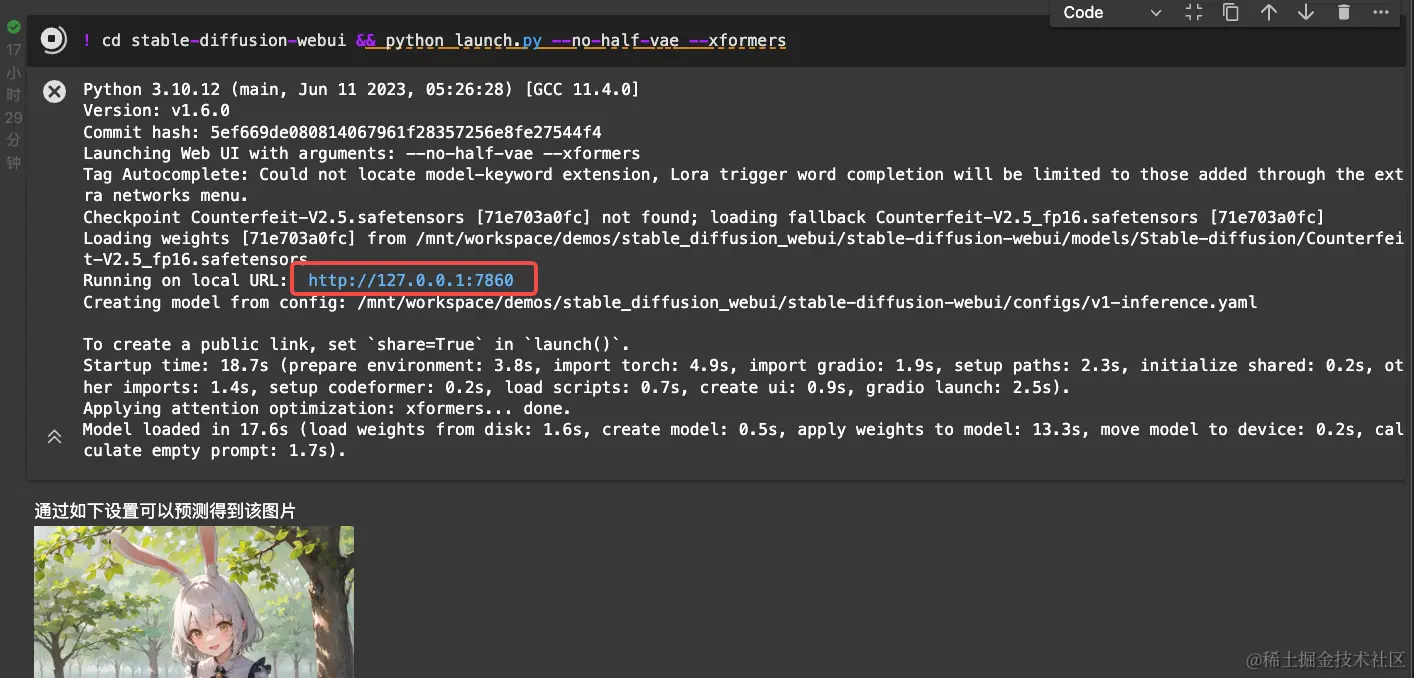The width and height of the screenshot is (1414, 678).
Task: Select the "Python 3.10.12" output line
Action: click(x=361, y=89)
